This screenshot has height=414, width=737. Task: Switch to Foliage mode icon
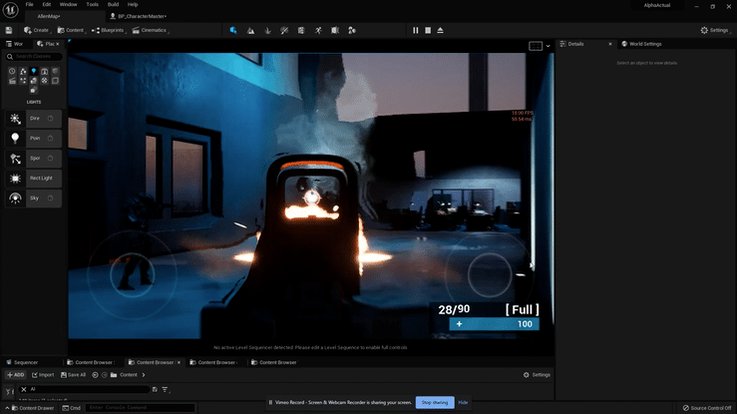(x=267, y=30)
